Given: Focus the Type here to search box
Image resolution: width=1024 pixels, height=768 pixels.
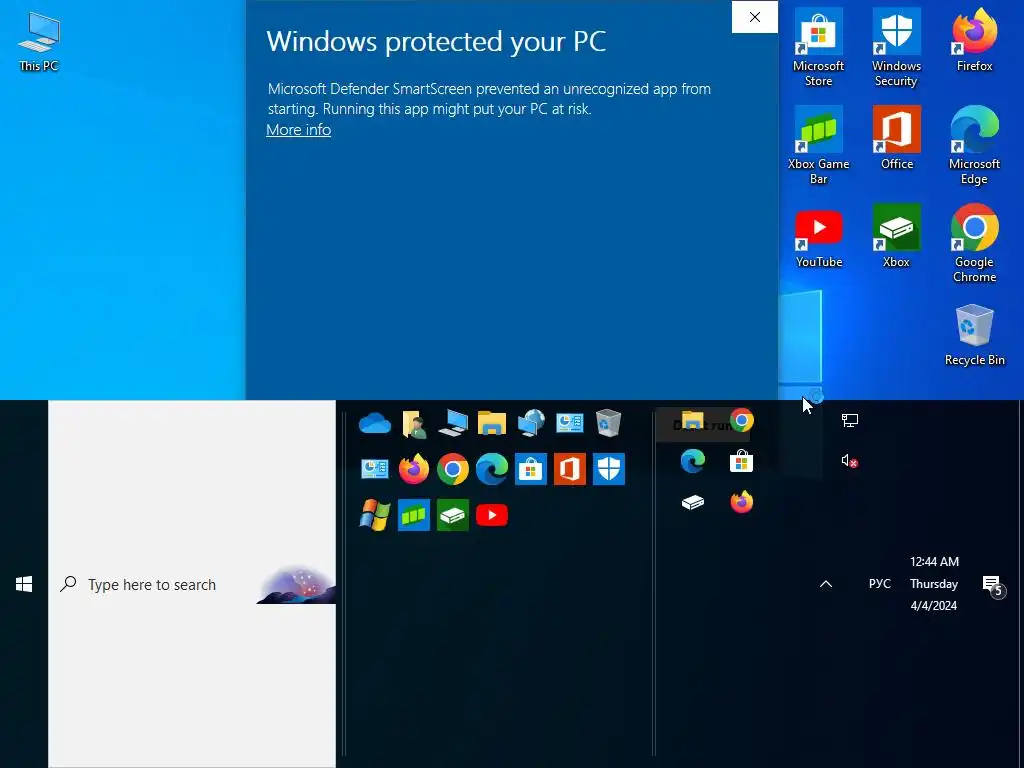Looking at the screenshot, I should point(192,584).
